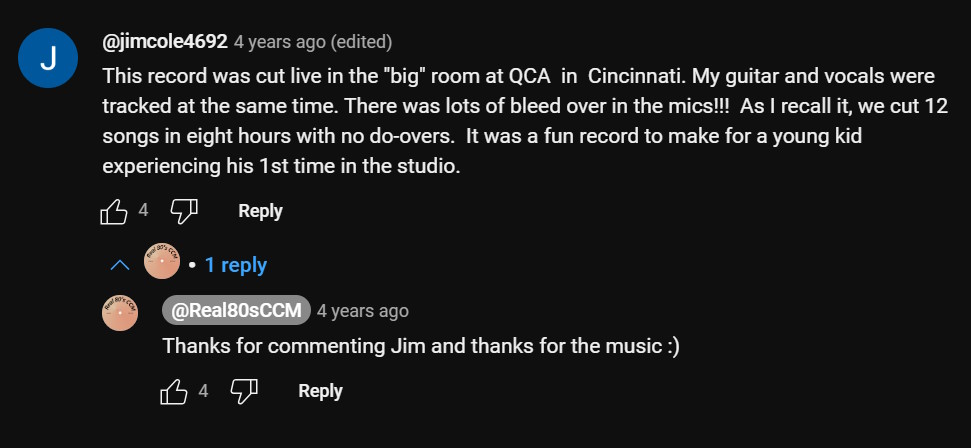Viewport: 971px width, 448px height.
Task: Open the blue J profile avatar
Action: click(48, 59)
